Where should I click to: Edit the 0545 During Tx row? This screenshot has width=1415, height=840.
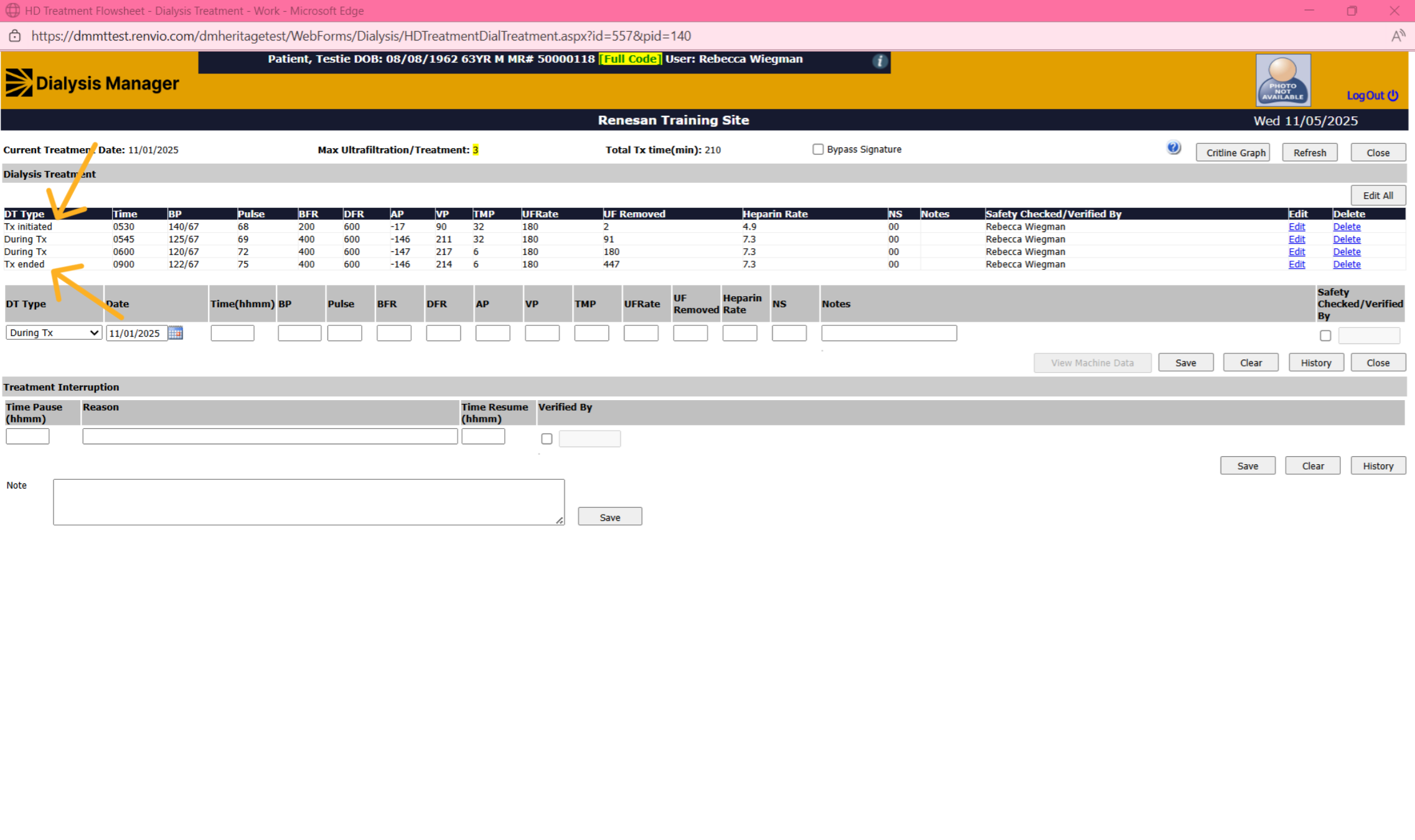click(1297, 239)
